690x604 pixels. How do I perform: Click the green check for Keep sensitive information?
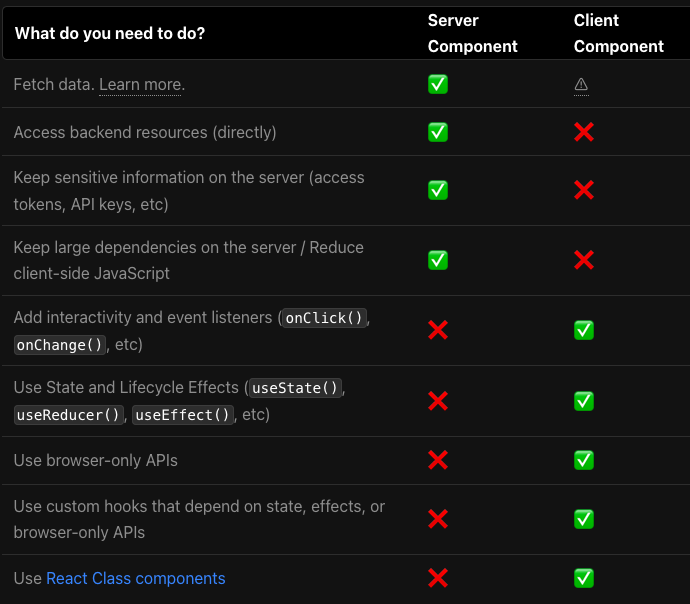click(x=438, y=190)
